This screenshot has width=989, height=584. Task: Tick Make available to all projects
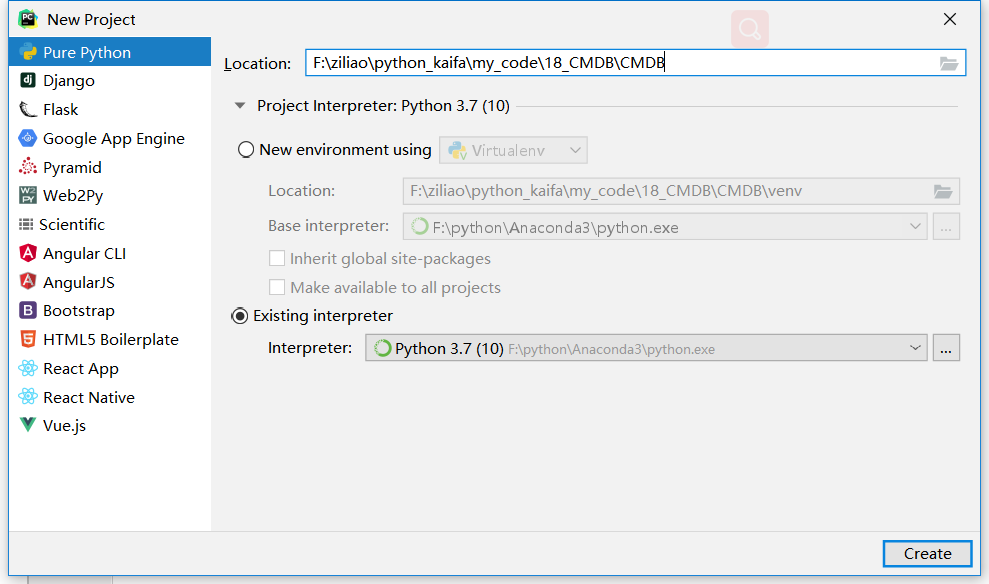[x=277, y=288]
